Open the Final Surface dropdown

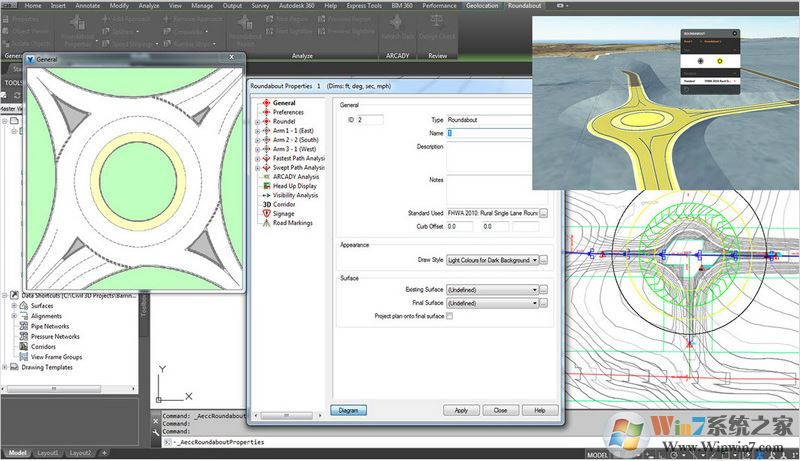(535, 303)
